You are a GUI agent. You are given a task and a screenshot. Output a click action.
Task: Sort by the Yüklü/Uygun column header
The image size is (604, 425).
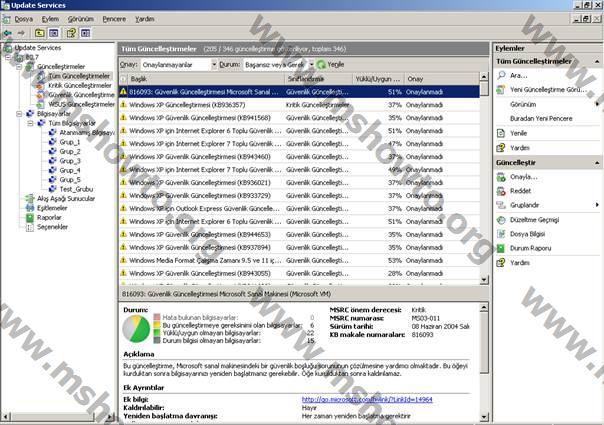click(378, 79)
